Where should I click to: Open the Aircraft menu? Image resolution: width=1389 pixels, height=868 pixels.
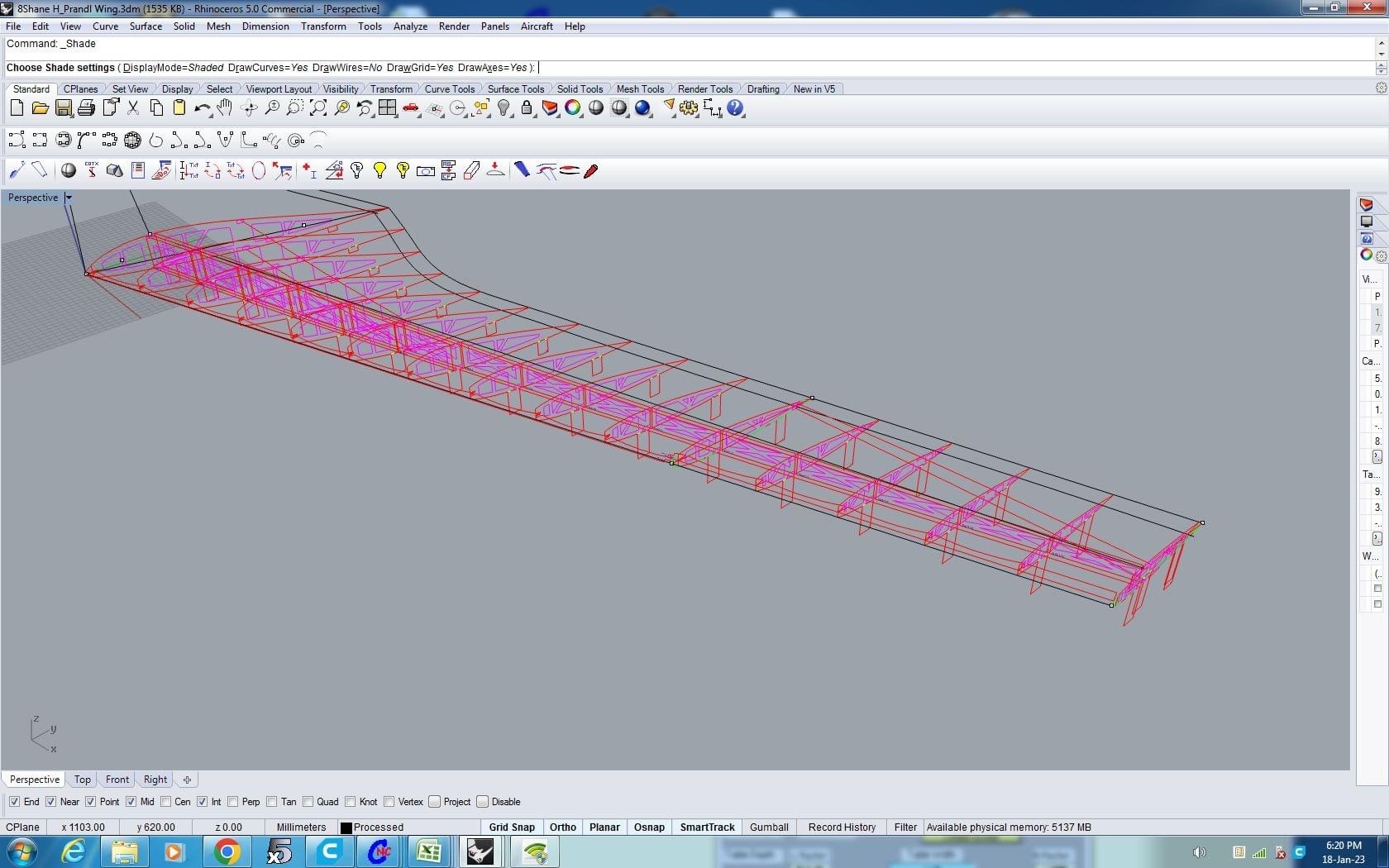[x=536, y=26]
